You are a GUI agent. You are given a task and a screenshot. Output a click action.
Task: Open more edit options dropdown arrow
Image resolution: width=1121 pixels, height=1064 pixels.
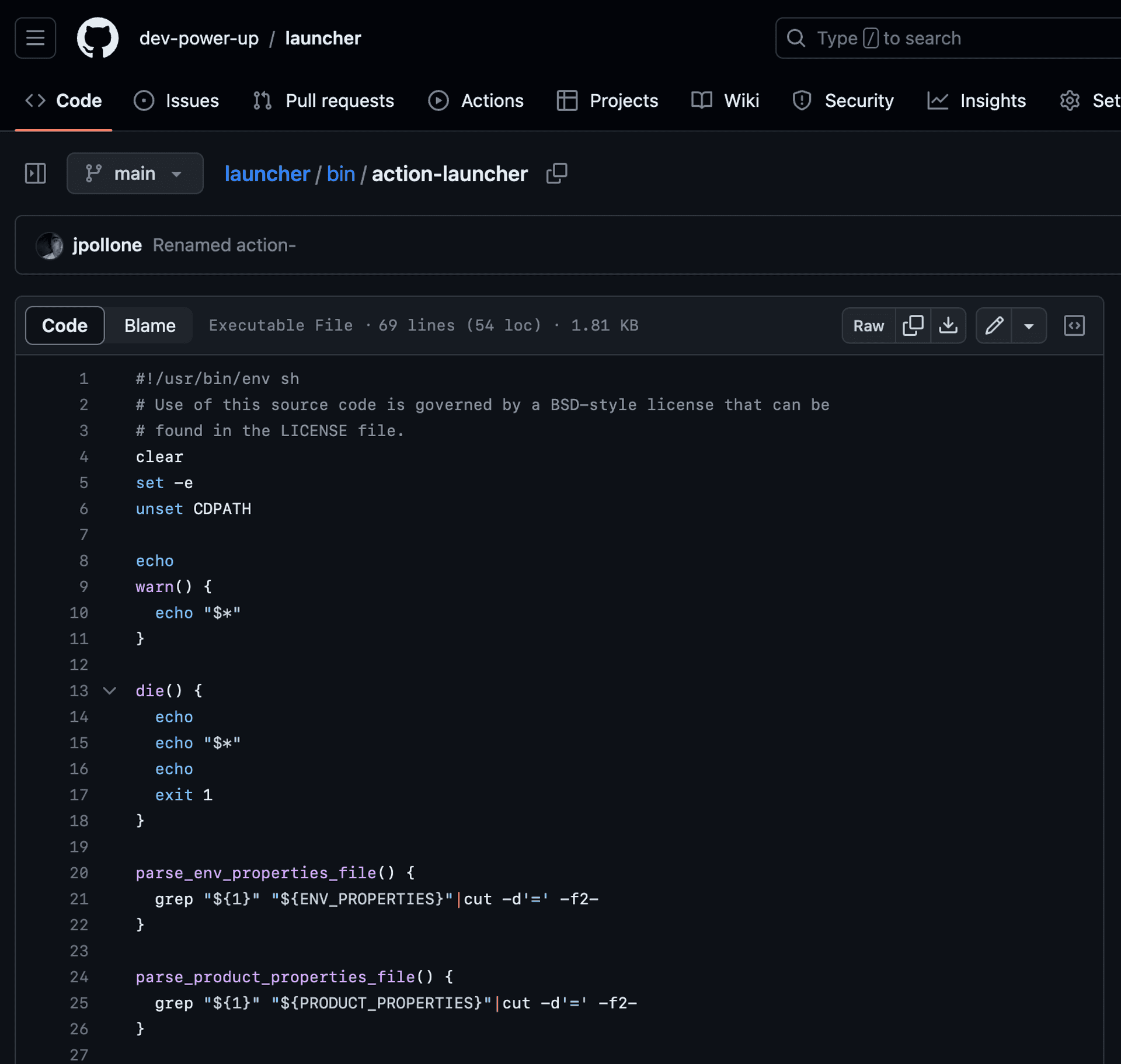tap(1029, 325)
